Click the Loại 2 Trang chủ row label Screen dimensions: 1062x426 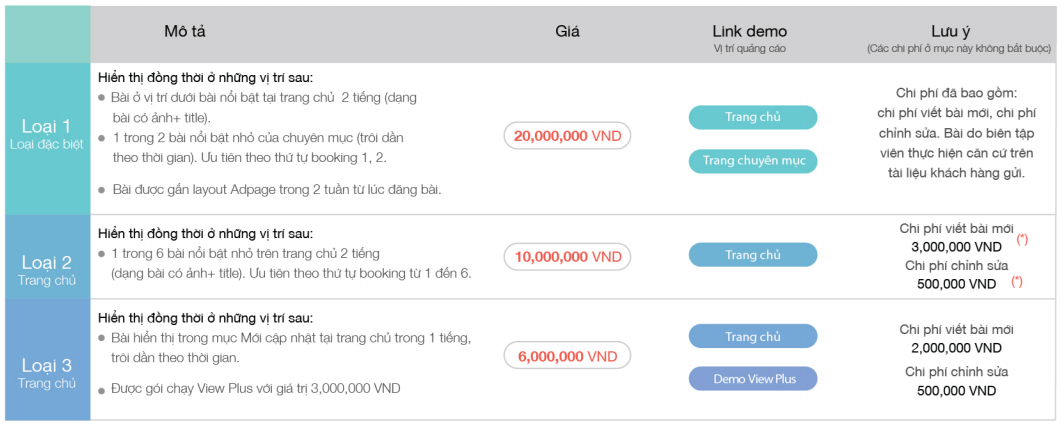click(x=47, y=269)
